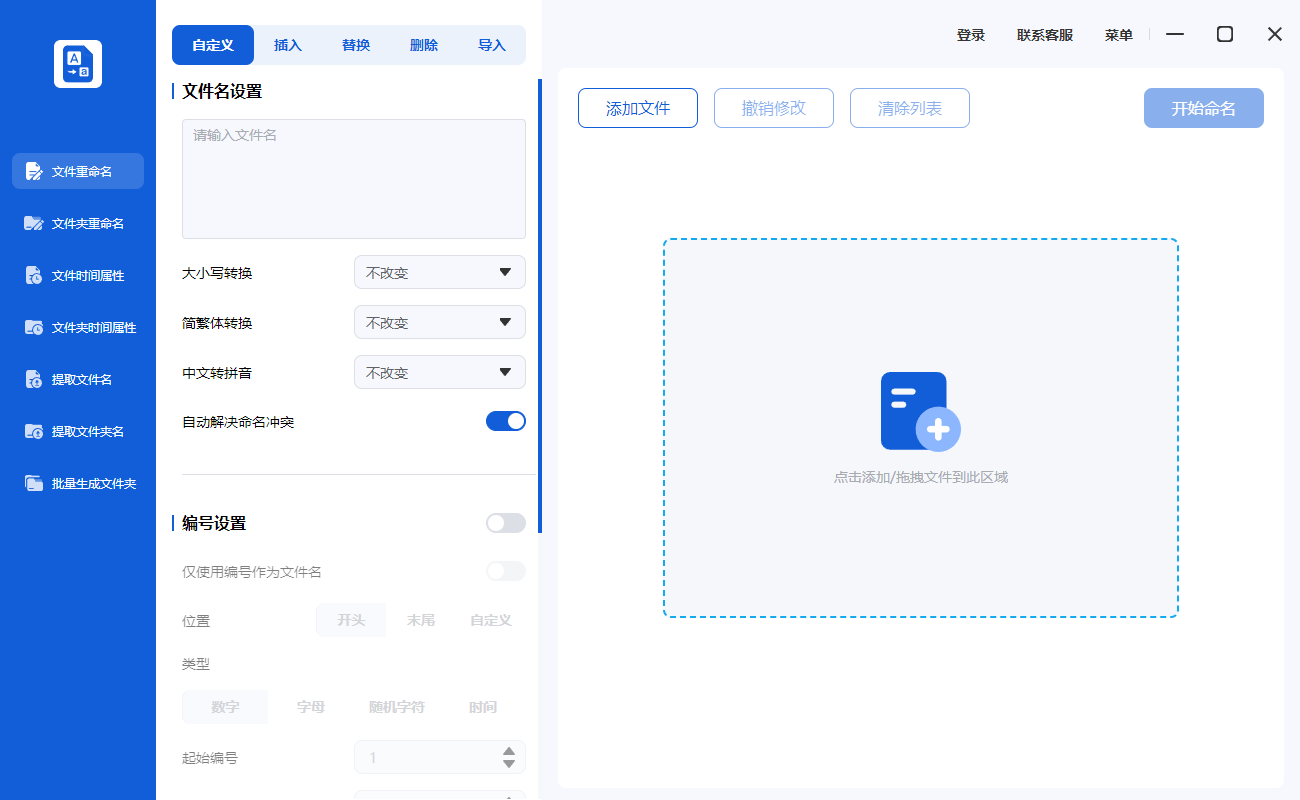Screen dimensions: 1300x800
Task: Open the 文件重命名 sidebar tool
Action: (77, 171)
